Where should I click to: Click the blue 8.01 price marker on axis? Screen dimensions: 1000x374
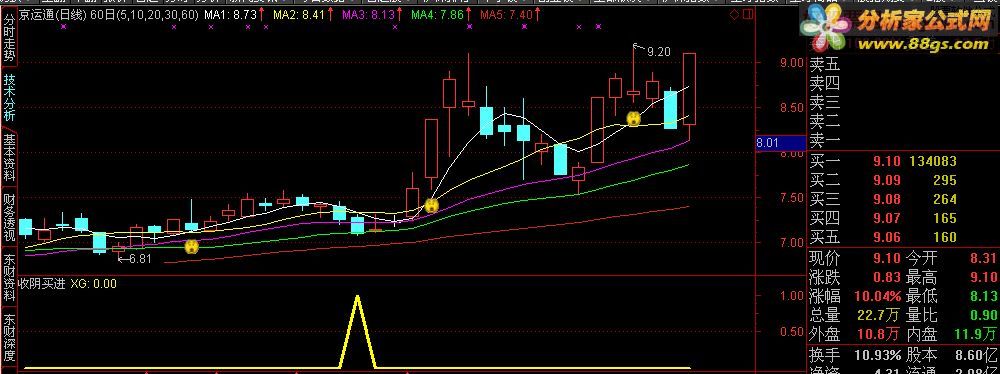click(x=767, y=144)
